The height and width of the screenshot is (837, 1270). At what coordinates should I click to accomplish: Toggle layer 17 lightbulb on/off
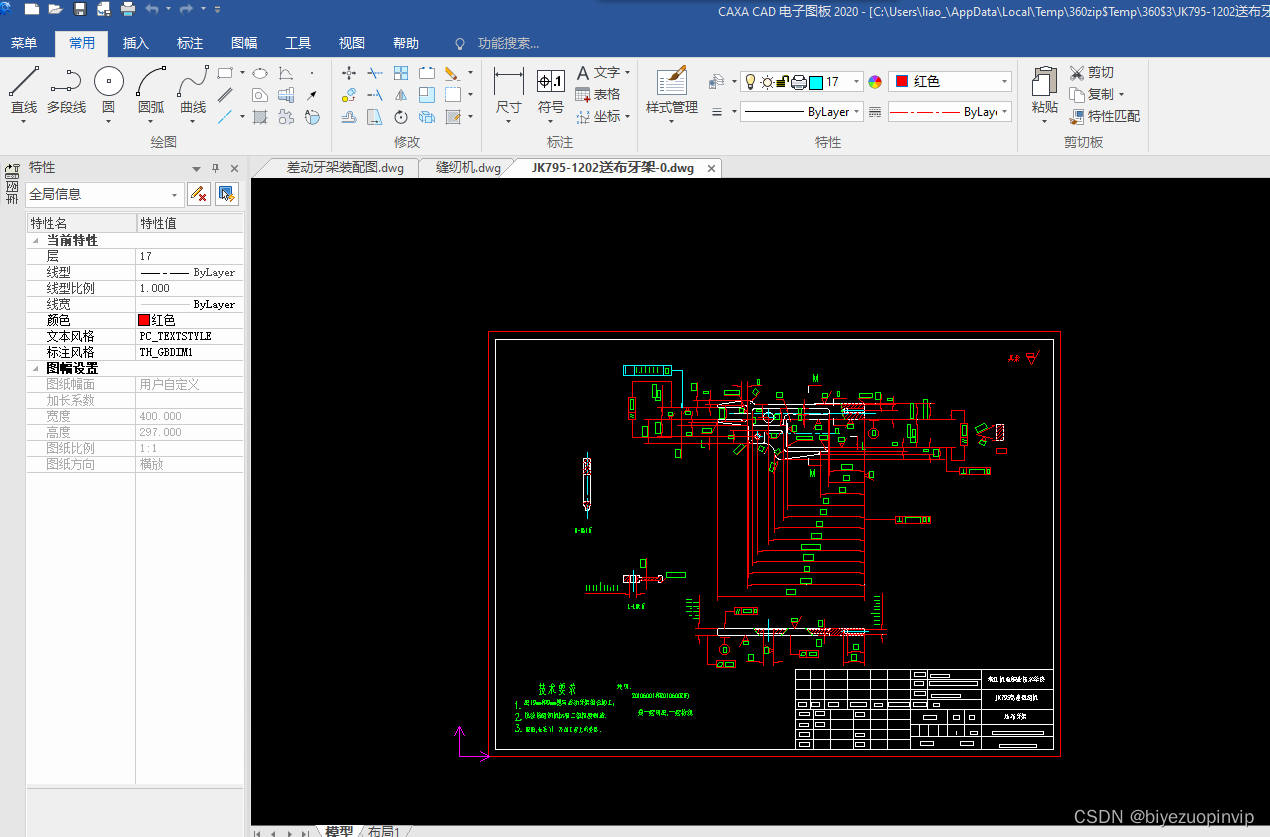click(x=751, y=82)
